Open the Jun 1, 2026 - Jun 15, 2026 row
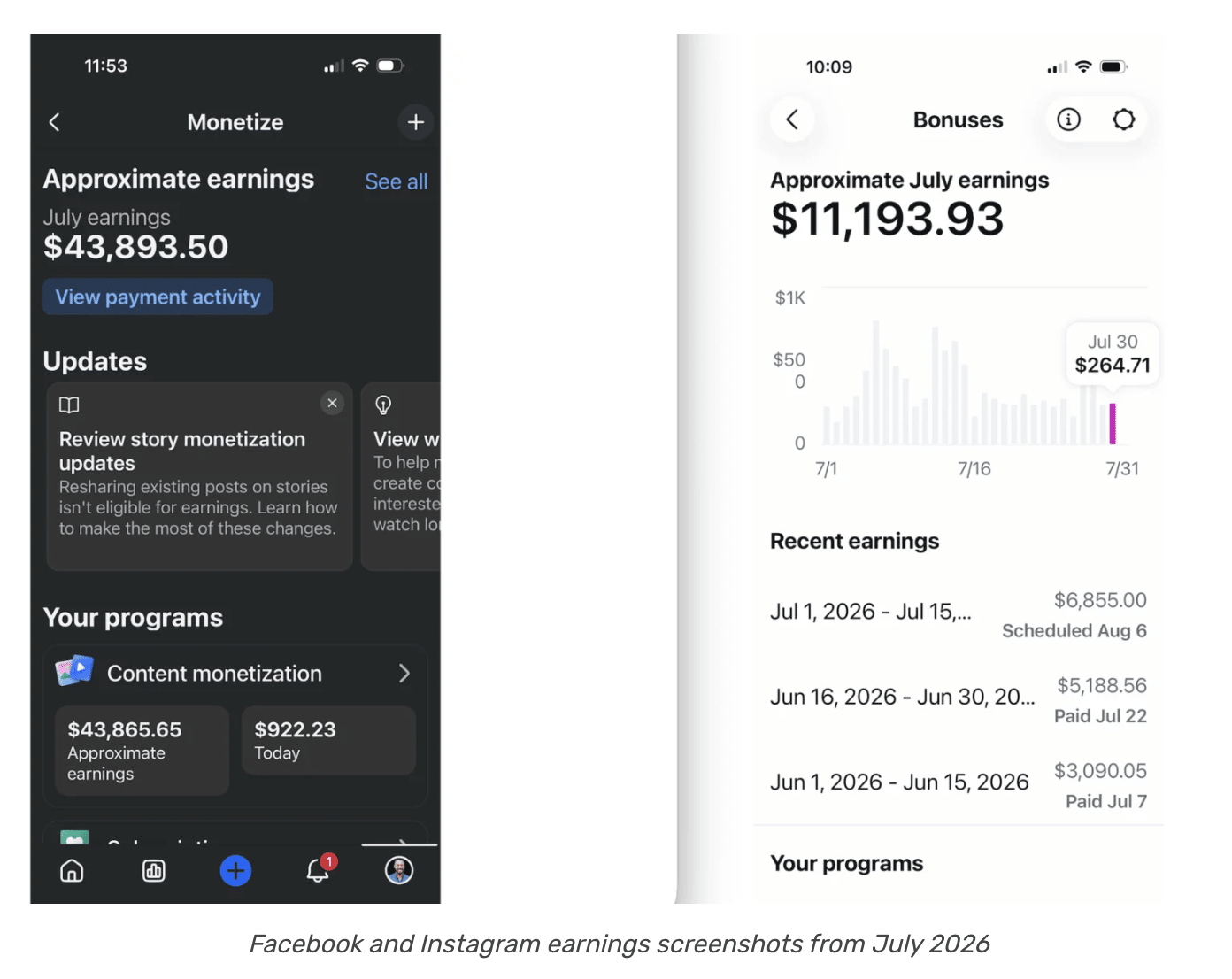The width and height of the screenshot is (1232, 979). pyautogui.click(x=959, y=784)
